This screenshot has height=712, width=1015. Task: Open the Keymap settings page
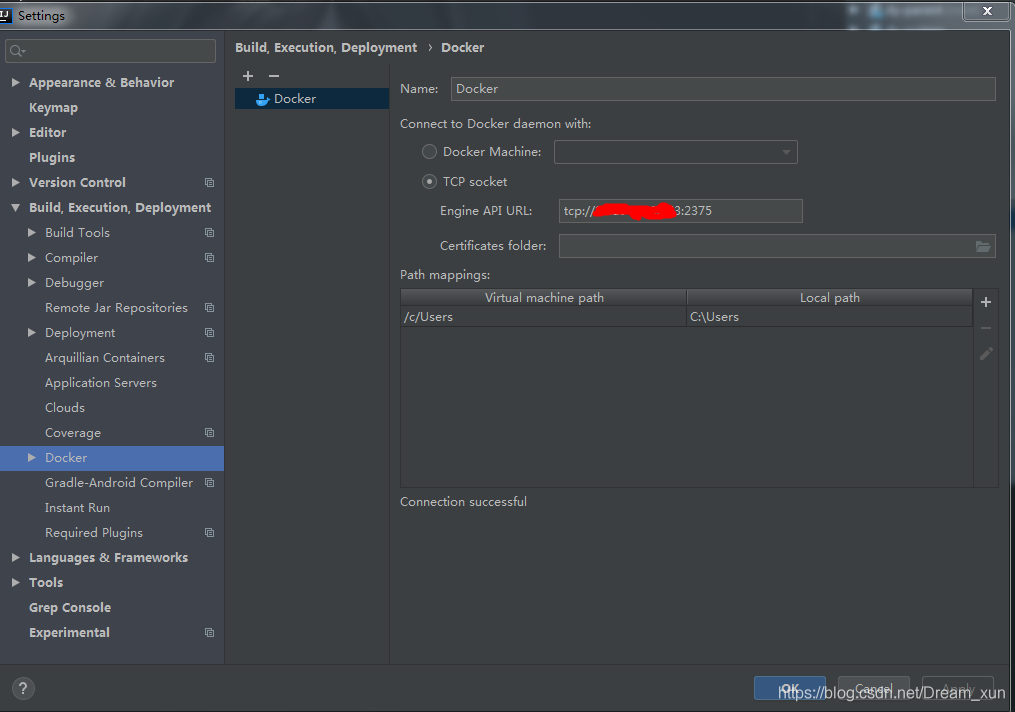[53, 108]
